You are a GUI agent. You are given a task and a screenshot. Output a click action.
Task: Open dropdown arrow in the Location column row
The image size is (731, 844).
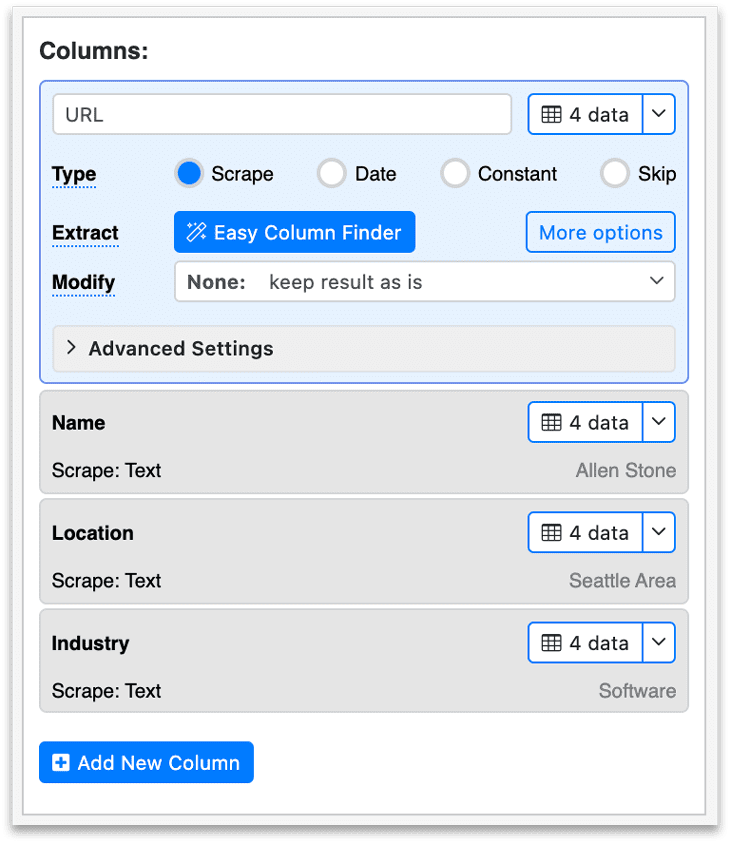[658, 533]
